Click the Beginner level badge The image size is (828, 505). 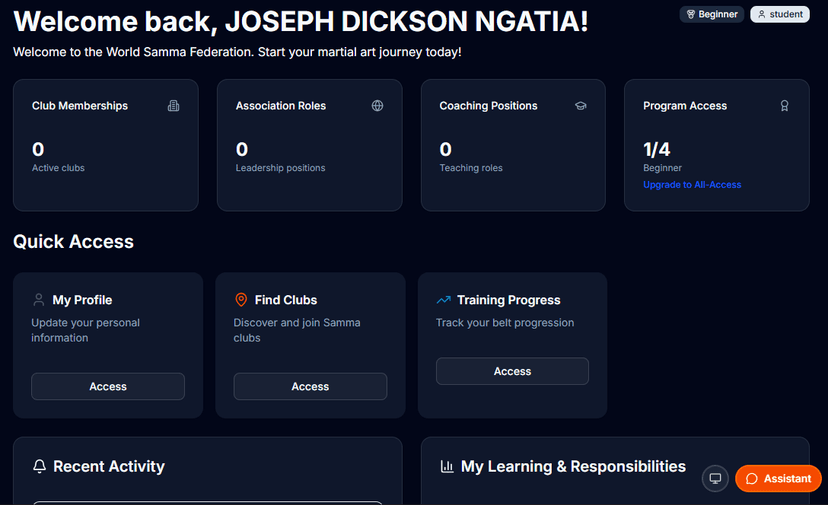coord(712,14)
